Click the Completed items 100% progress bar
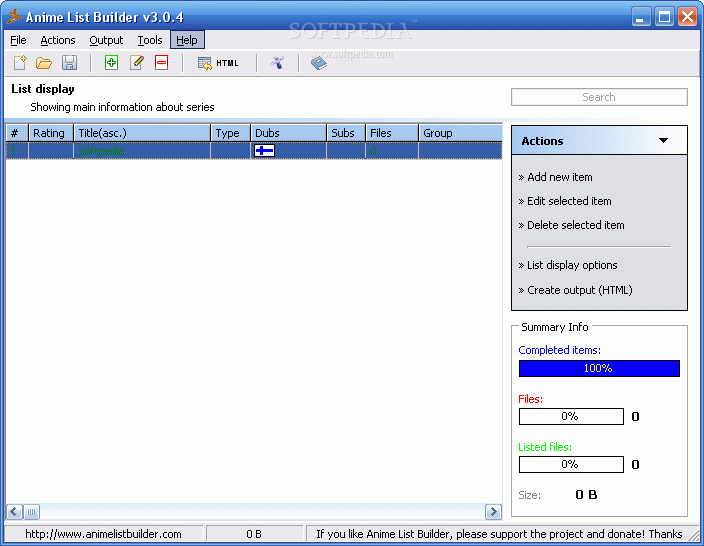Screen dimensions: 704x546 [x=599, y=368]
